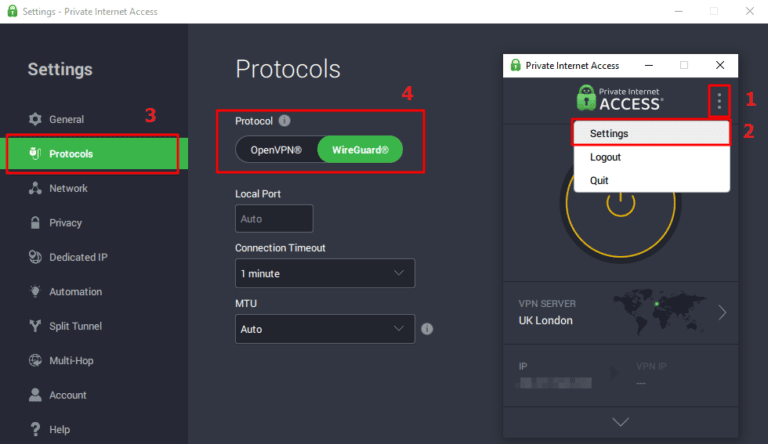
Task: Close the PIA client window
Action: (x=720, y=65)
